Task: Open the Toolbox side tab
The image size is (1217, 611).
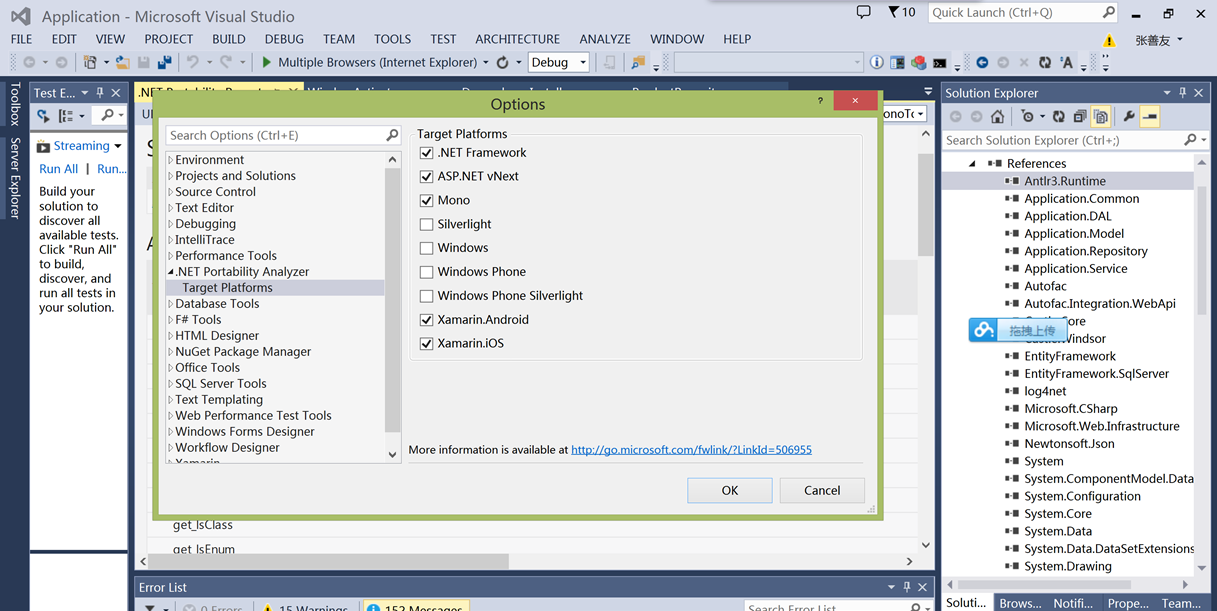Action: coord(15,104)
